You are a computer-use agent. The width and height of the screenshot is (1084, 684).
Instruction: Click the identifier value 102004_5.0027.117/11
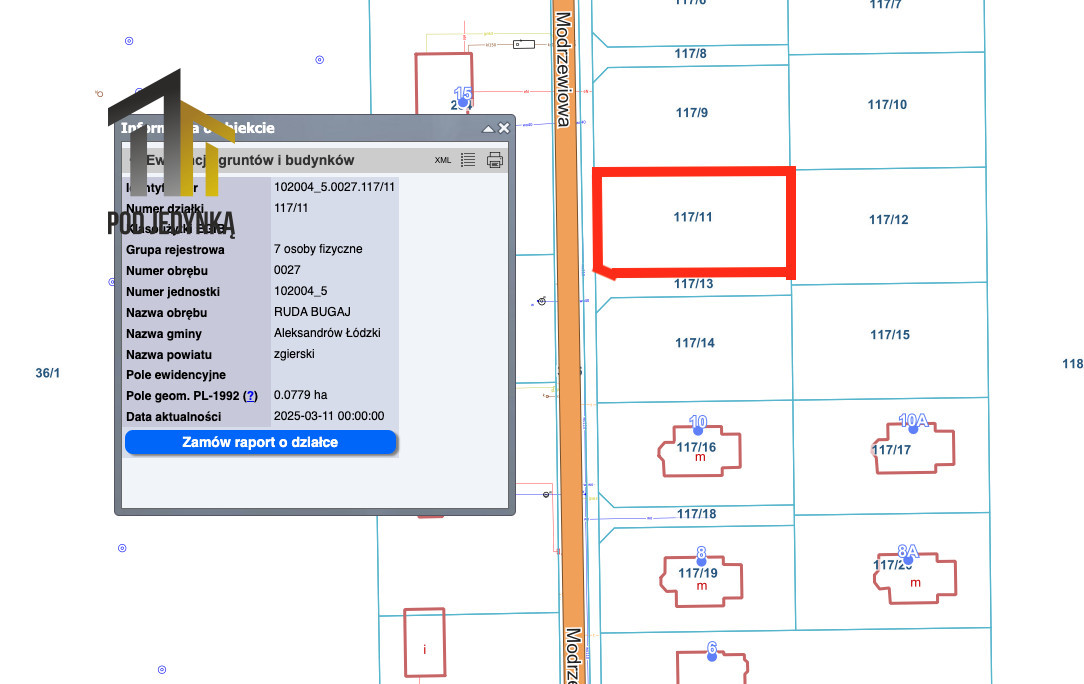point(335,187)
